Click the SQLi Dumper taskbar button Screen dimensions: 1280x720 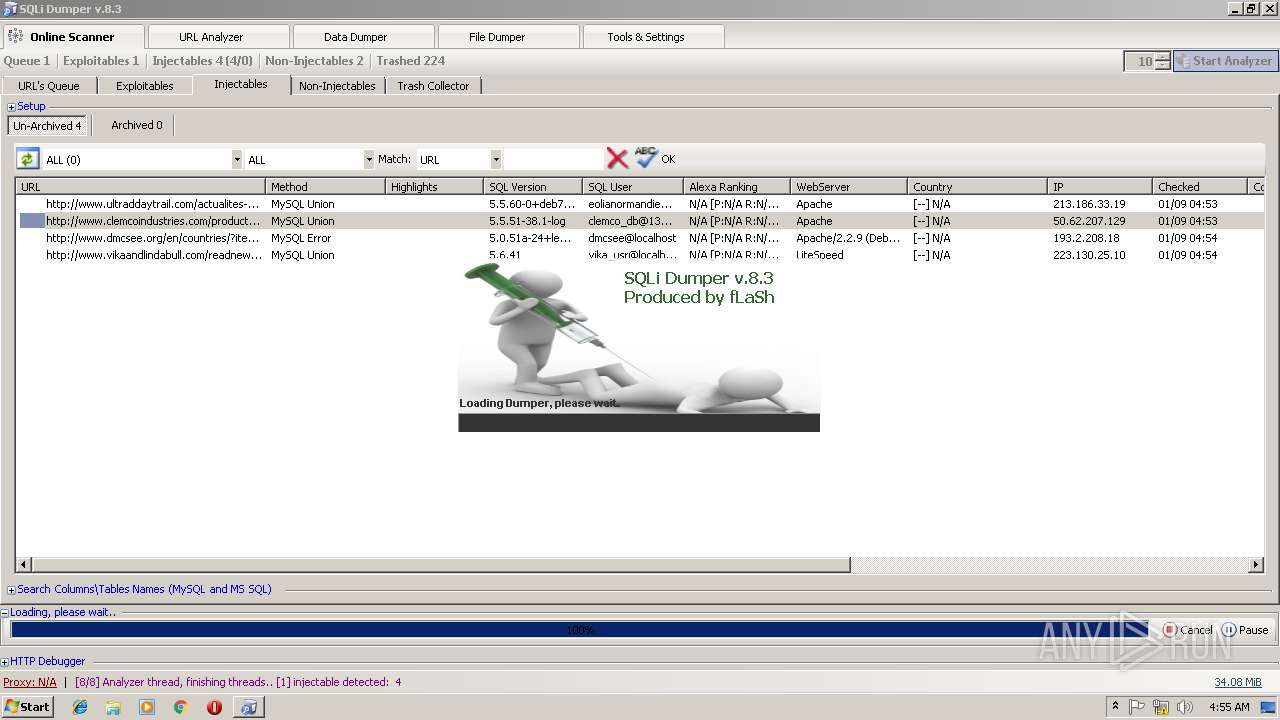[x=248, y=707]
